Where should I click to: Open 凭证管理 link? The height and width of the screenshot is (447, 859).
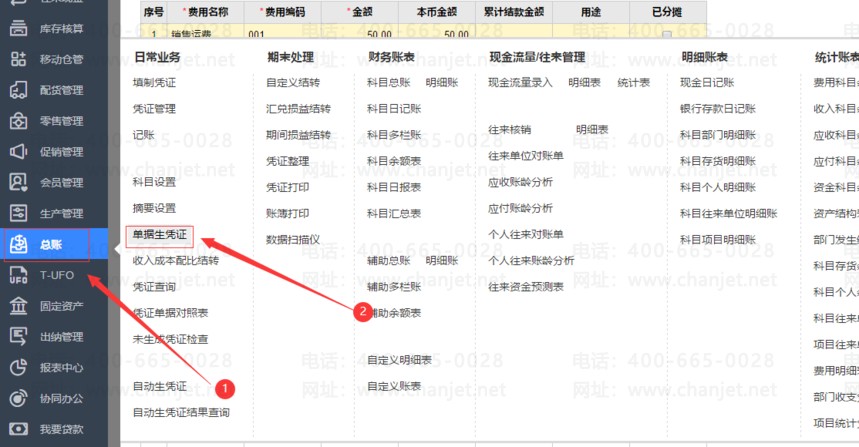click(x=154, y=108)
